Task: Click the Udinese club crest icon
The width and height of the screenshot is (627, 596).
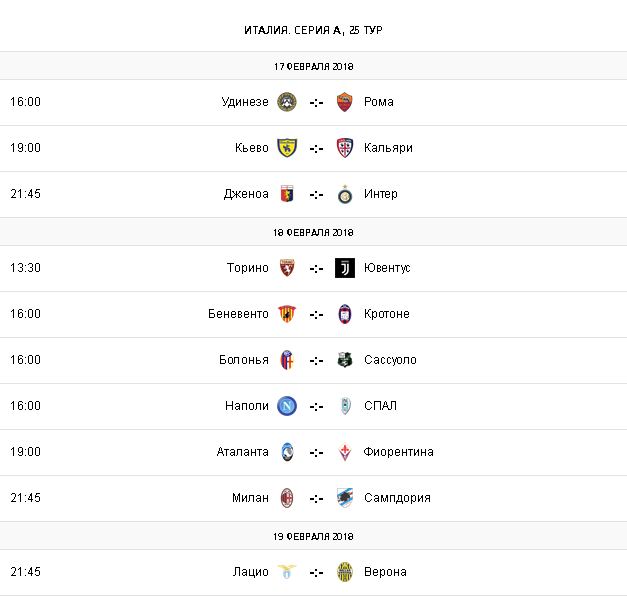Action: [287, 102]
